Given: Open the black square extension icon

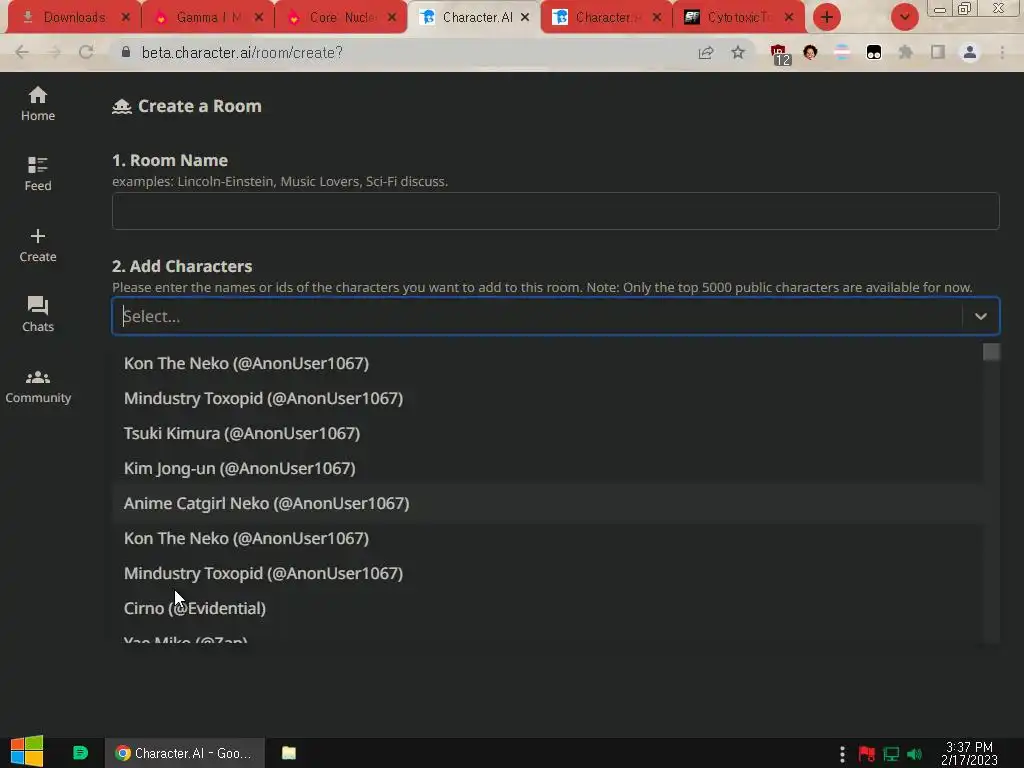Looking at the screenshot, I should point(874,52).
